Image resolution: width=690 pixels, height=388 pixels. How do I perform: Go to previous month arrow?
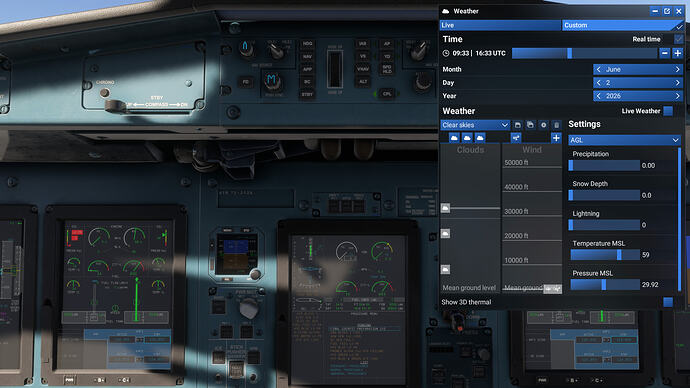click(x=598, y=70)
